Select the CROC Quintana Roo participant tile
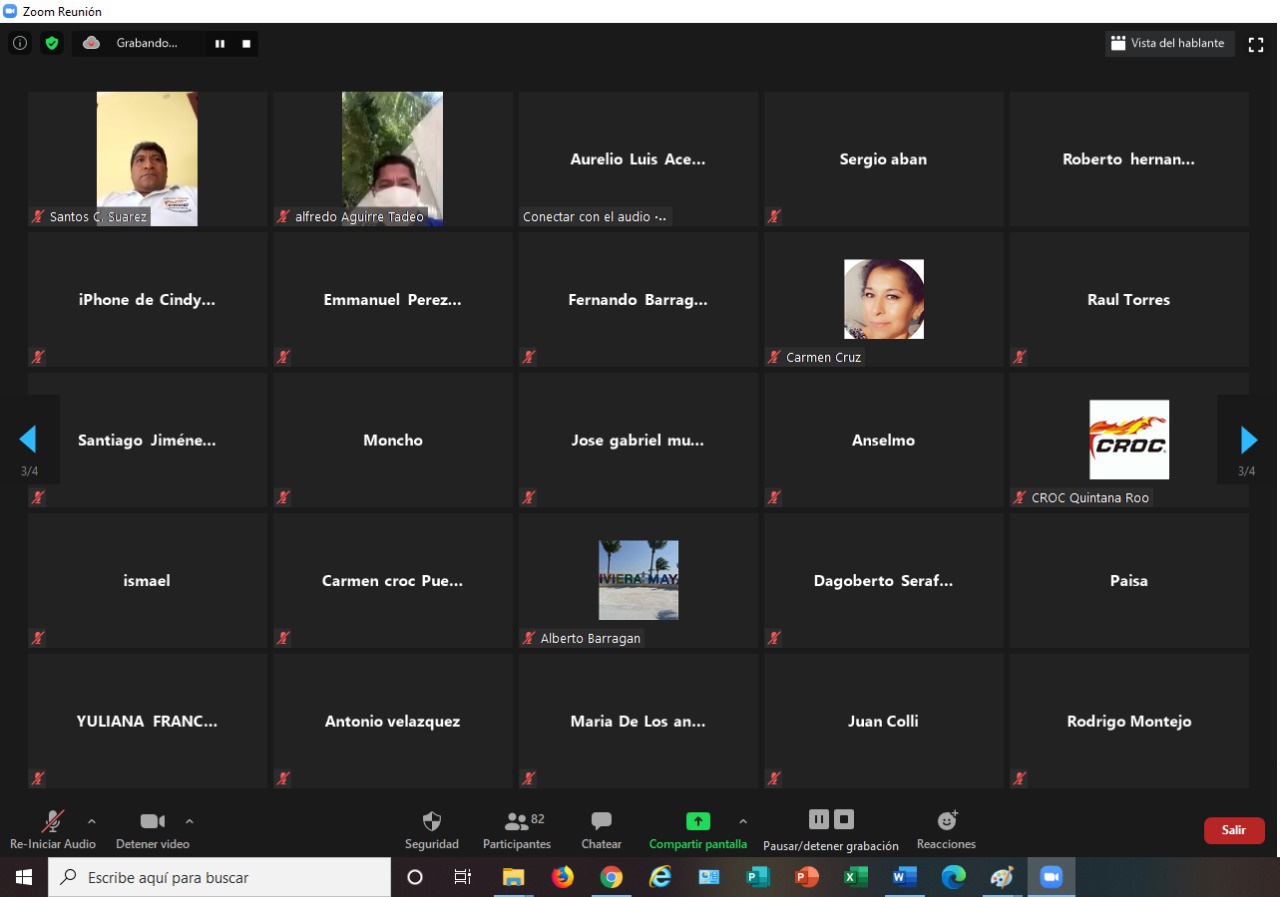 click(1128, 440)
